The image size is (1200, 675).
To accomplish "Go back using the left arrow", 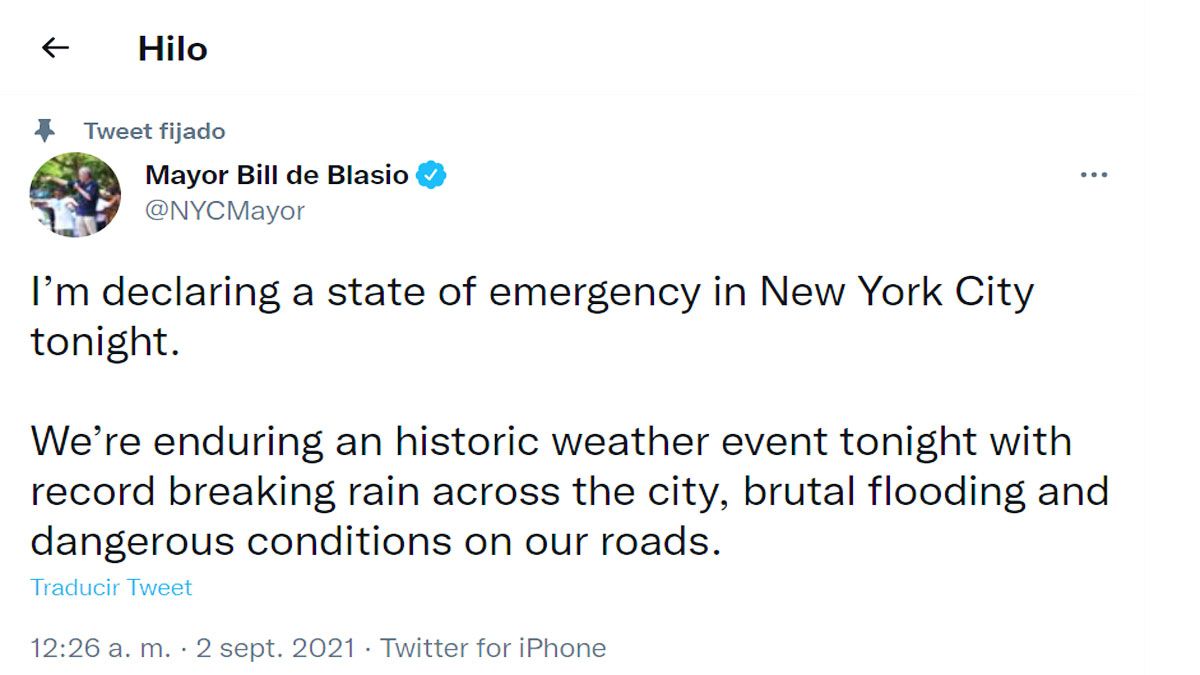I will tap(55, 48).
